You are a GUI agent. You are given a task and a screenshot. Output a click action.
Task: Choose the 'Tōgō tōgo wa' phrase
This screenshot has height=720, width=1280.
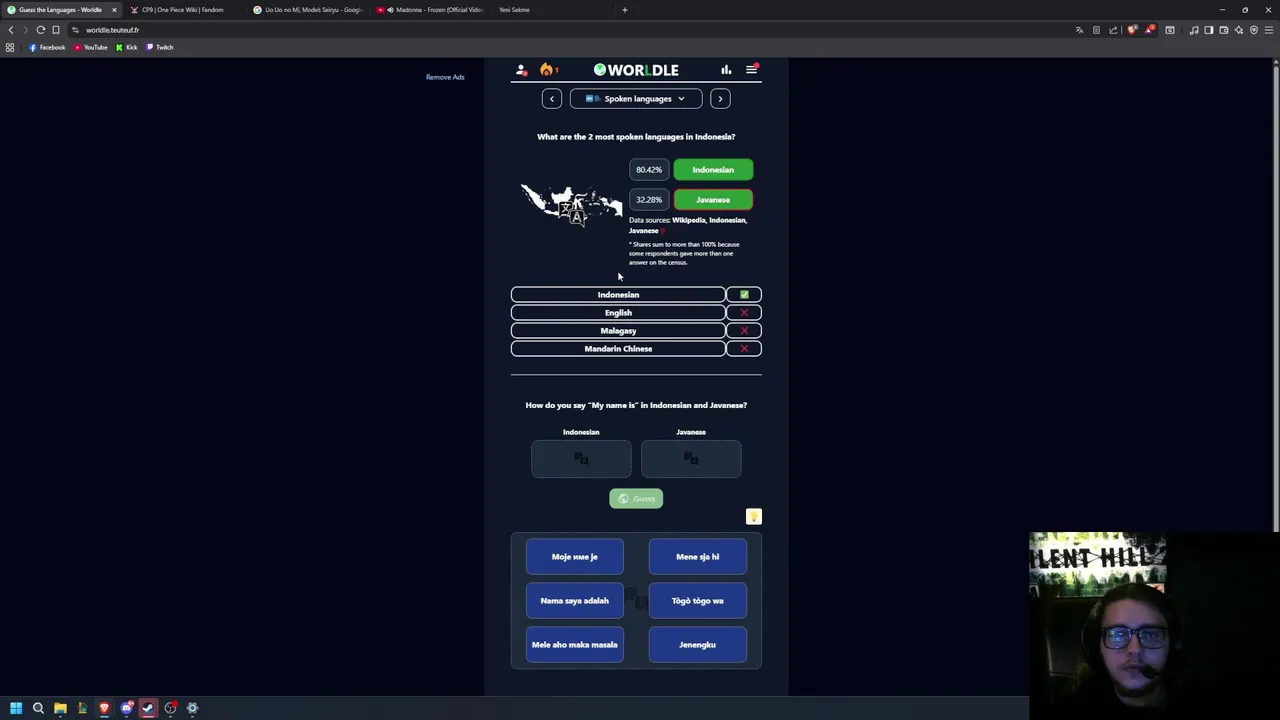[x=698, y=601]
